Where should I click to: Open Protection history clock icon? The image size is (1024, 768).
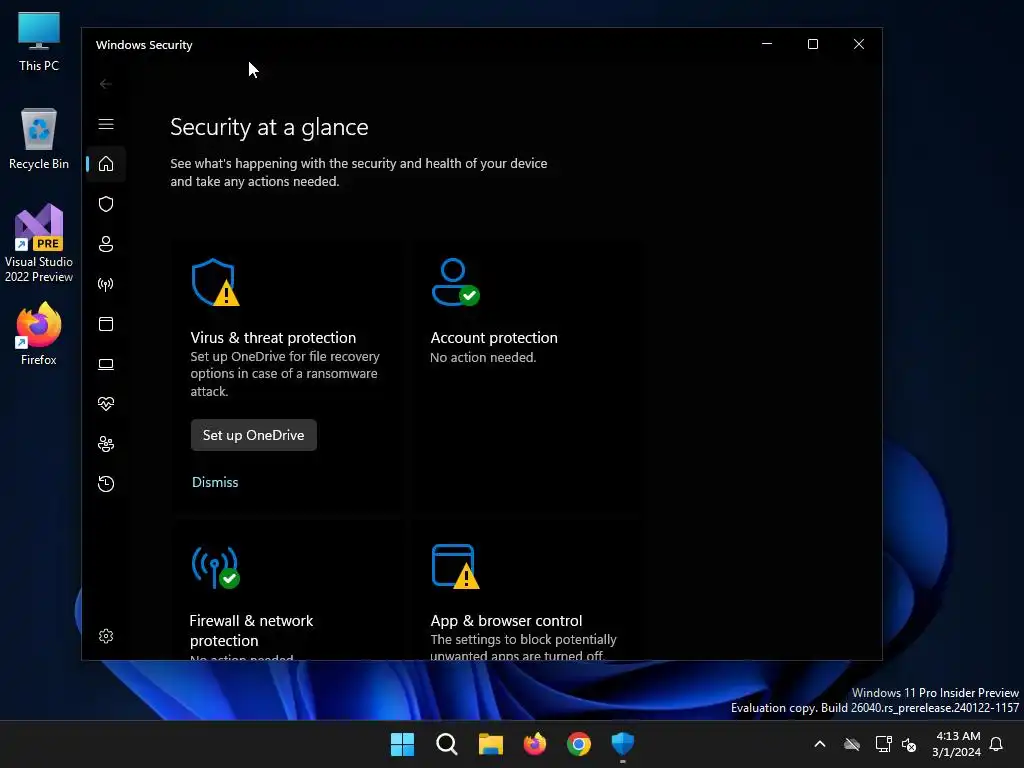point(106,484)
